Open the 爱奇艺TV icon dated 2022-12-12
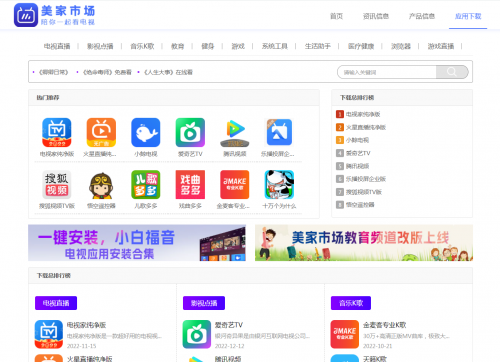Viewport: 500px width, 362px height. (197, 334)
